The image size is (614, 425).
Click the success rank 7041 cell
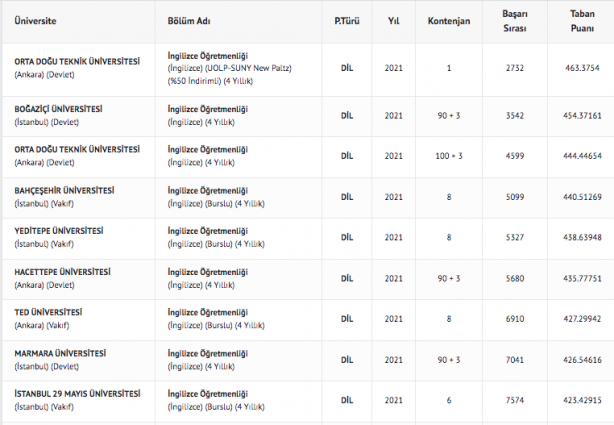coord(515,358)
